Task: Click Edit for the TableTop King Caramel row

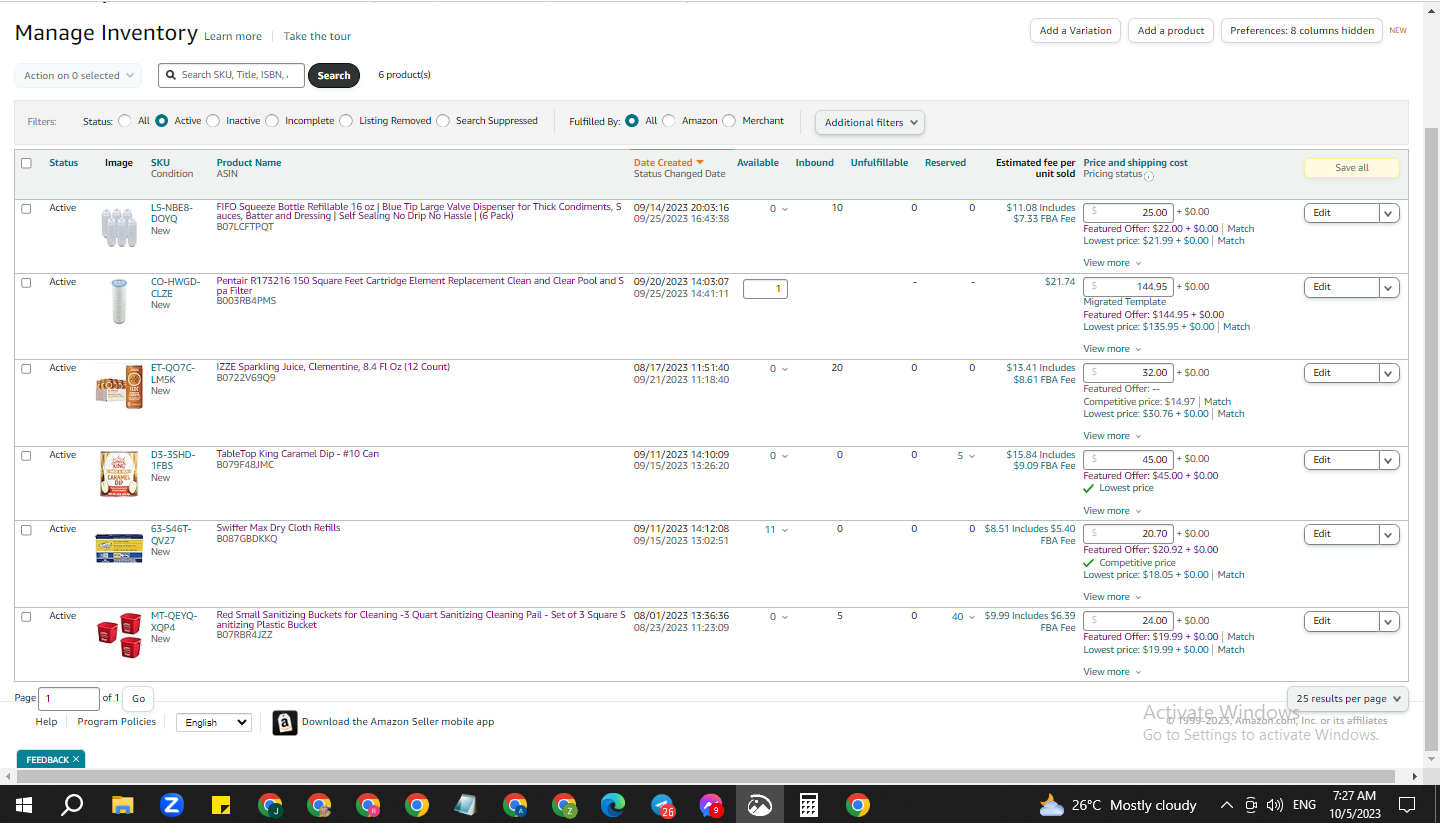Action: click(1341, 460)
